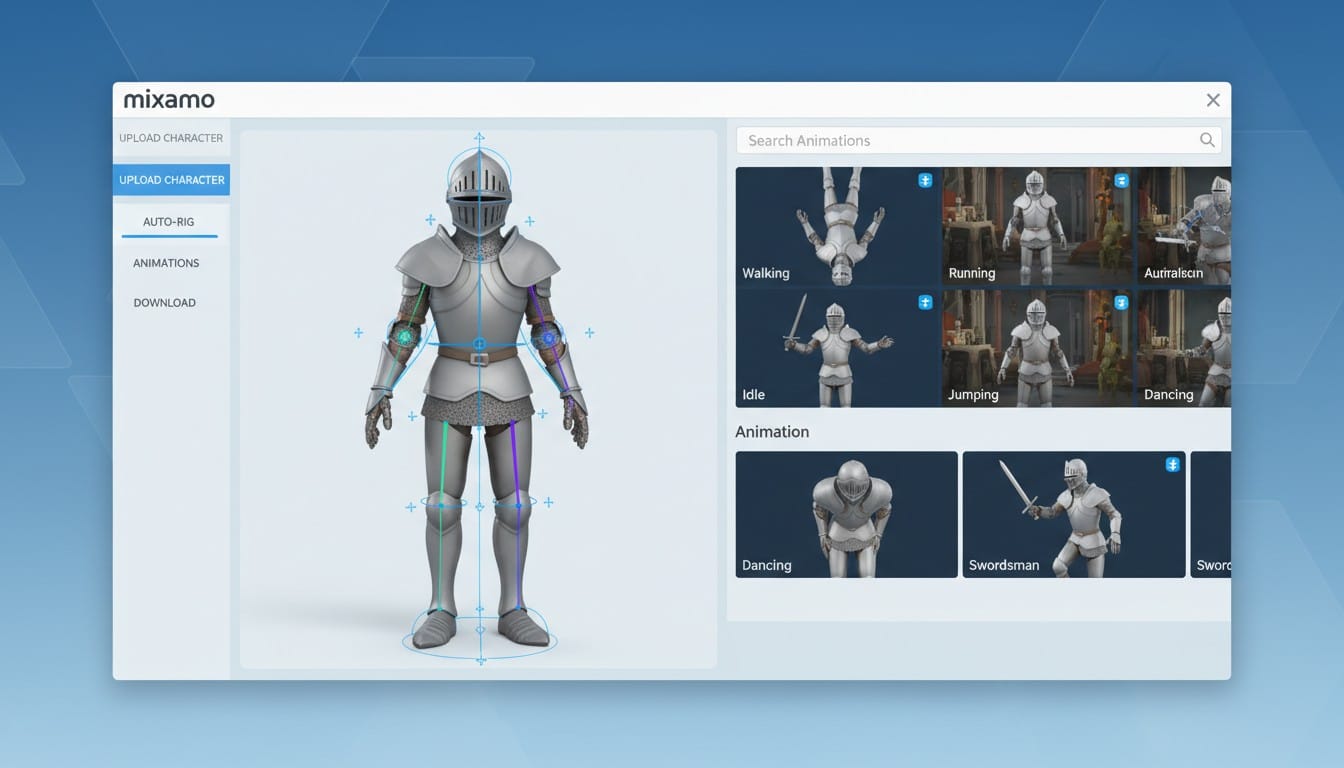Open the Dancing thumbnail below the Animation heading
The height and width of the screenshot is (768, 1344).
click(x=846, y=514)
